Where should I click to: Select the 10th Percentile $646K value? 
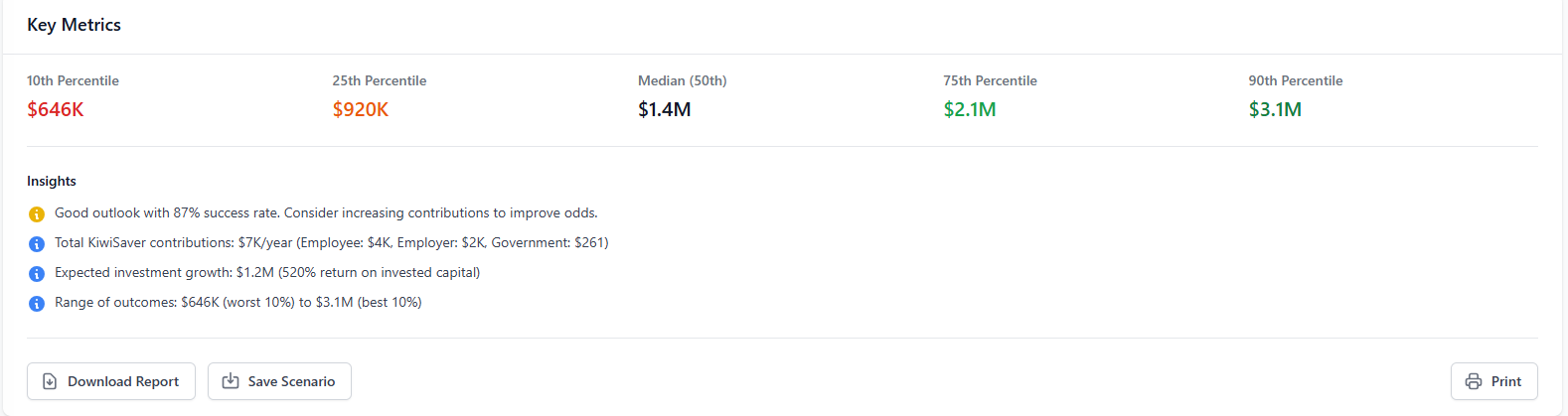pos(56,109)
